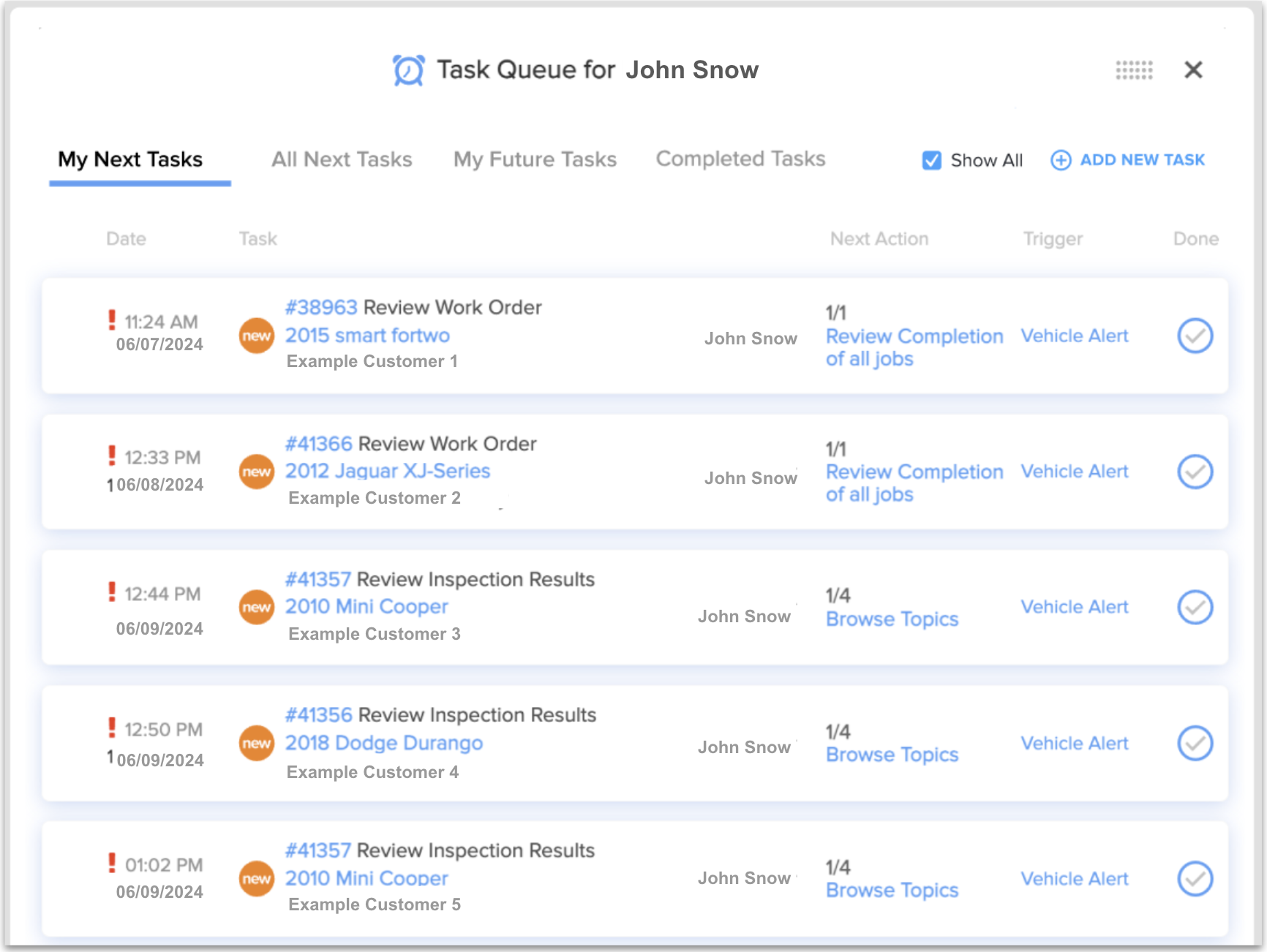Click Browse Topics for Example Customer 3
The width and height of the screenshot is (1267, 952).
pyautogui.click(x=892, y=619)
